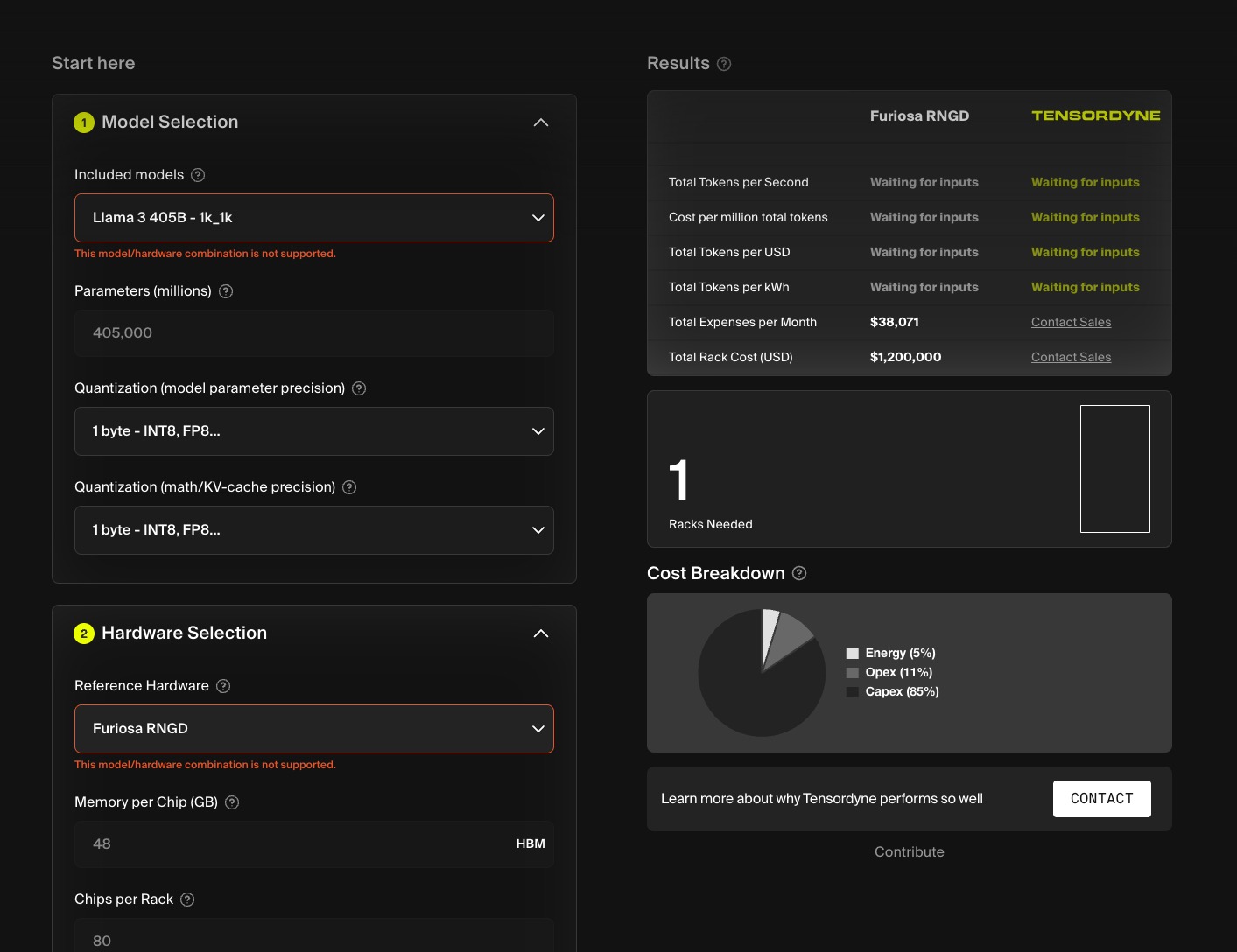
Task: Click the cost breakdown pie chart
Action: (x=762, y=673)
